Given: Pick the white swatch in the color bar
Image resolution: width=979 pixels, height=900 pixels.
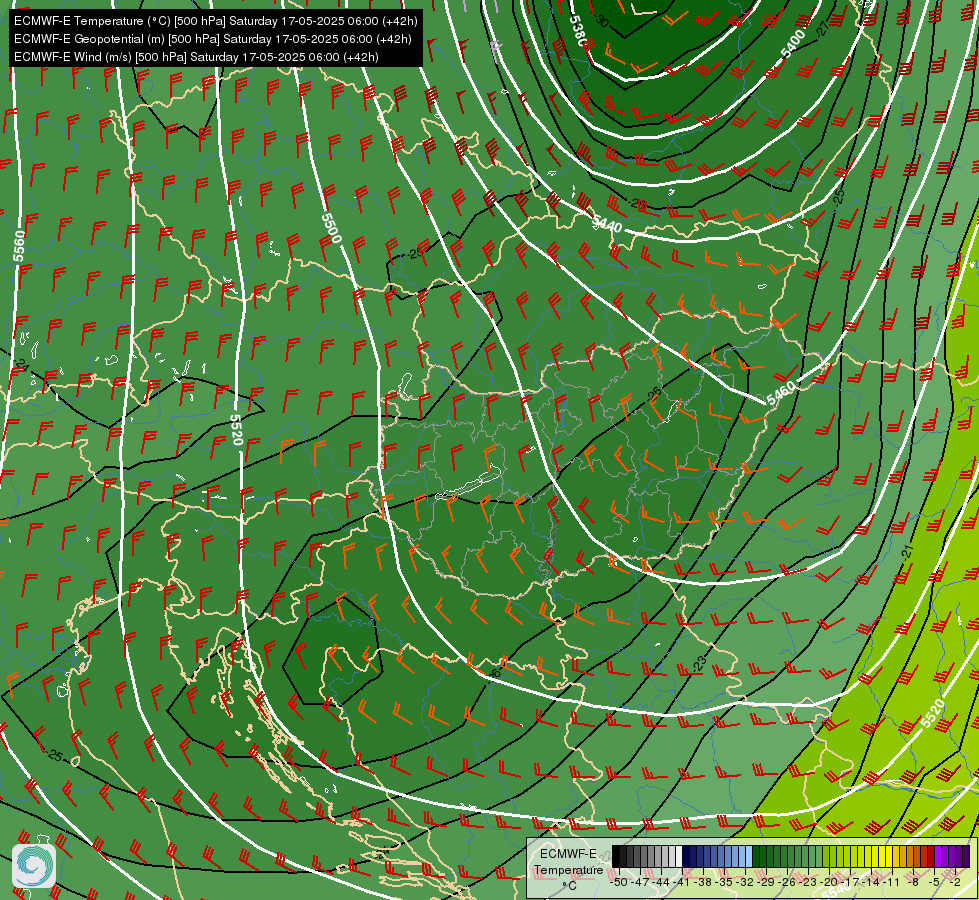Looking at the screenshot, I should coord(679,856).
